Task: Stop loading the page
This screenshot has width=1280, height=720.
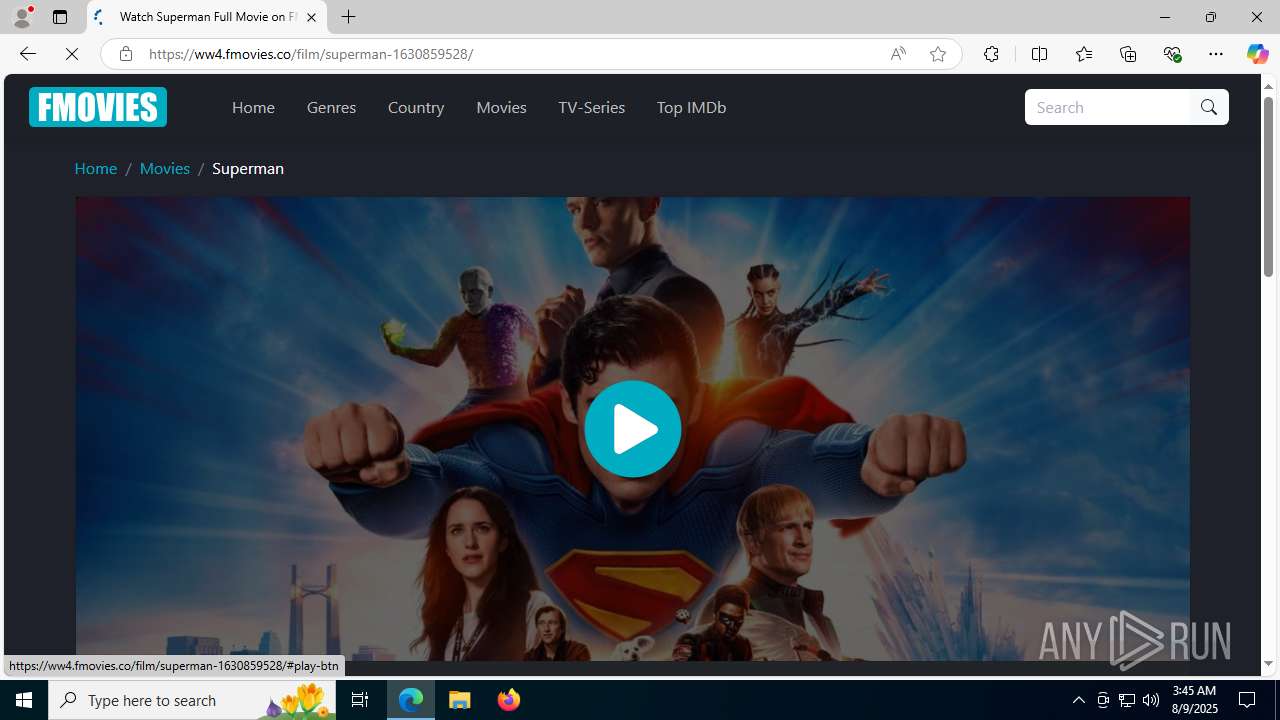Action: [72, 54]
